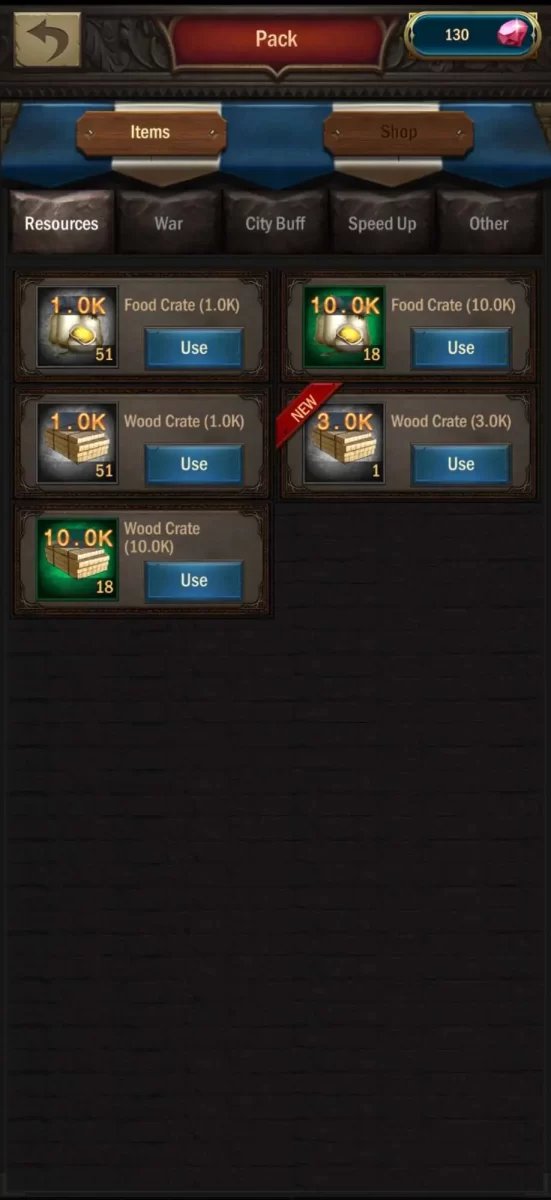Select the green Food Crate (10.0K) icon
This screenshot has width=551, height=1200.
(x=344, y=327)
